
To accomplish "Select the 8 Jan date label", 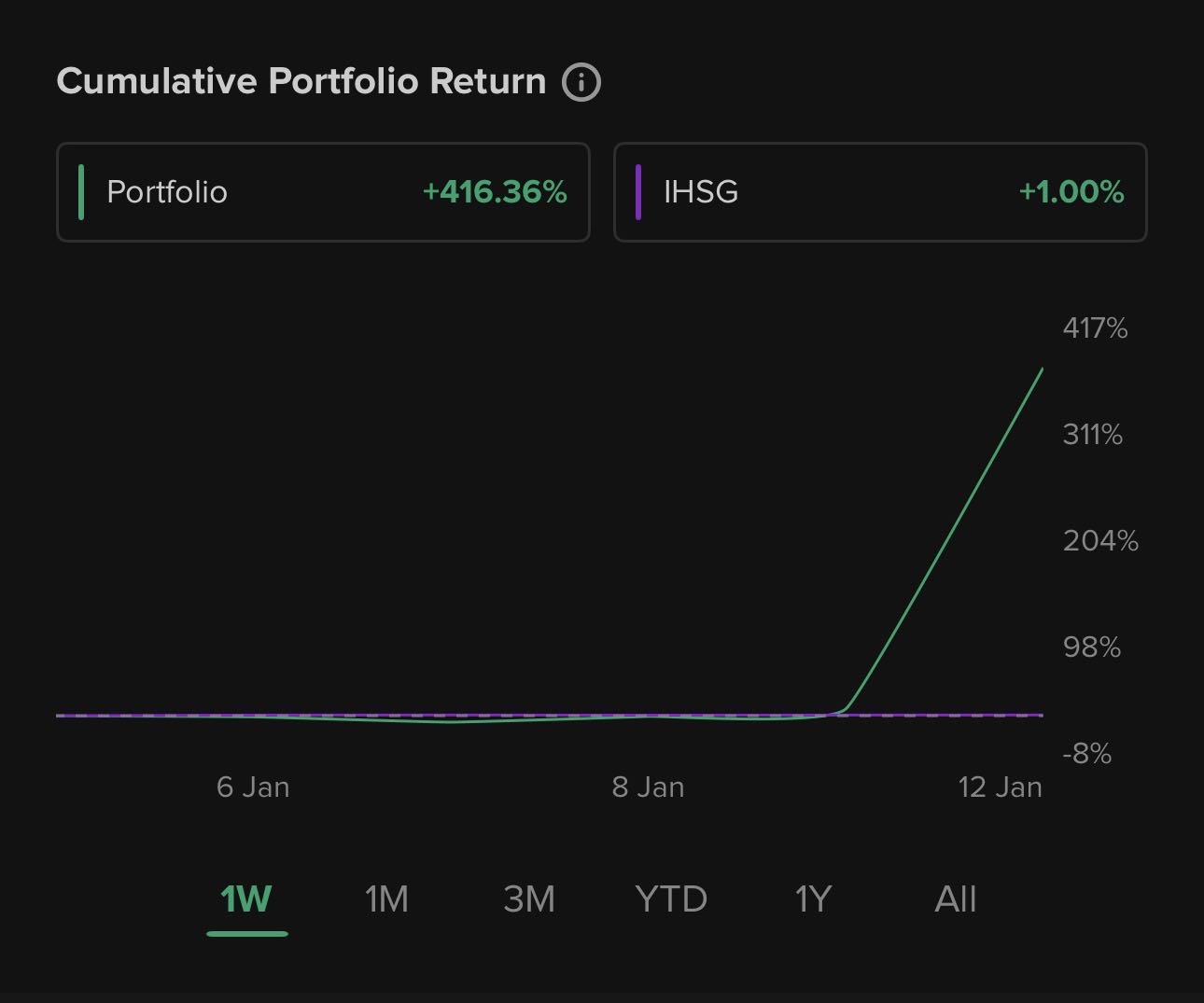I will 648,787.
